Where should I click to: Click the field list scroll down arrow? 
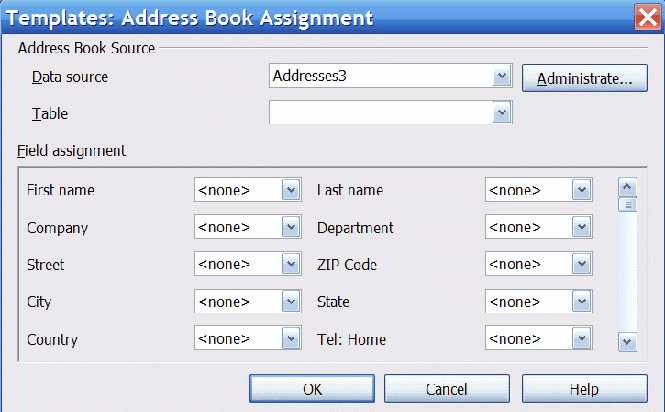[x=627, y=342]
